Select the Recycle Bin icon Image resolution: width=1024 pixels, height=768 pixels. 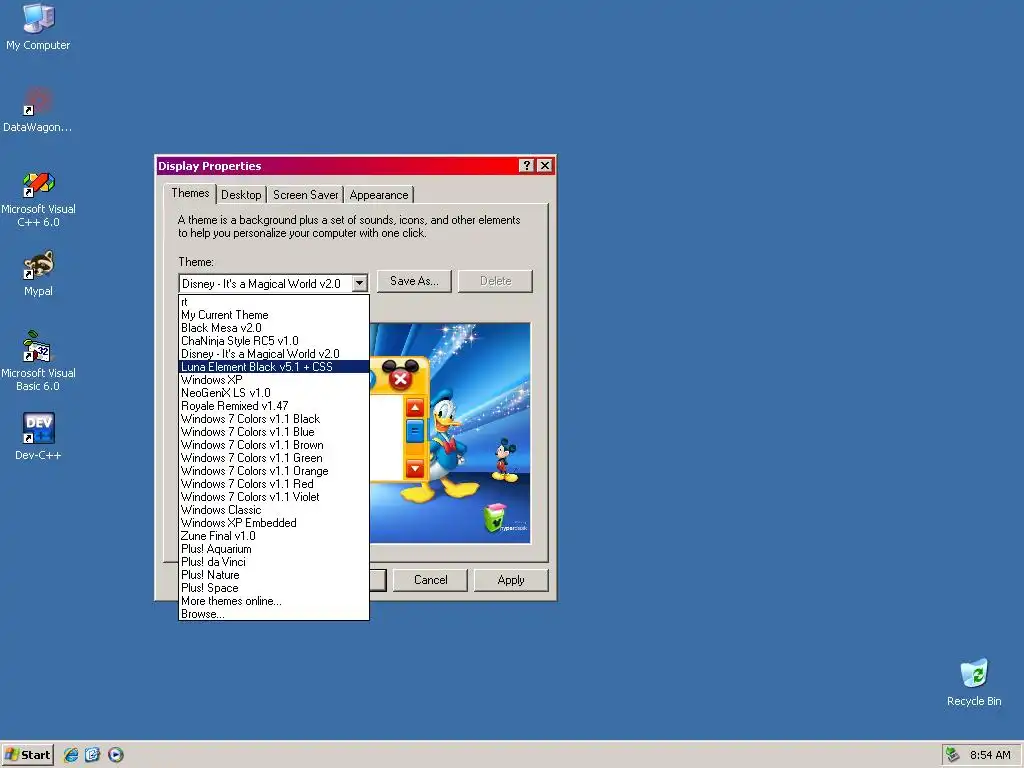(x=974, y=682)
